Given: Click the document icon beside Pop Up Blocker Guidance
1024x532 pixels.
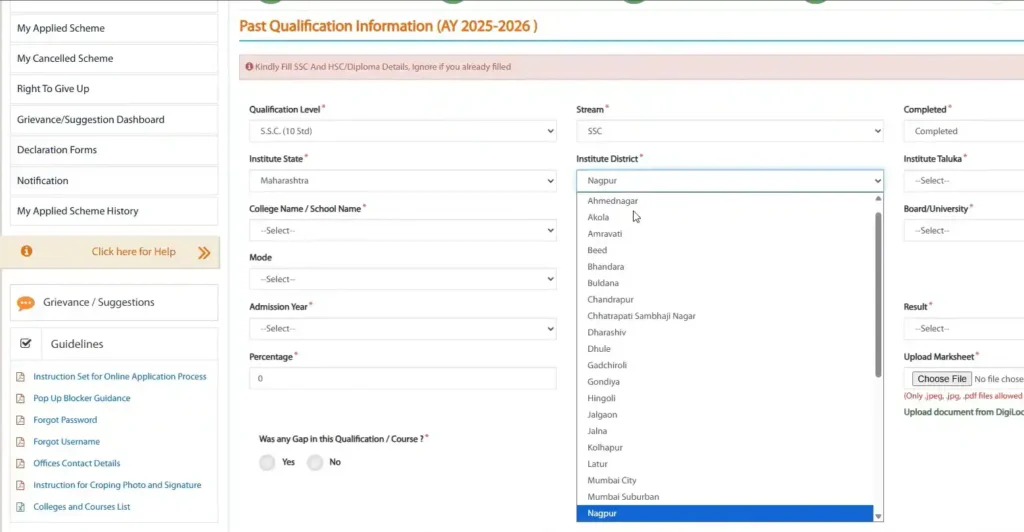Looking at the screenshot, I should (20, 399).
